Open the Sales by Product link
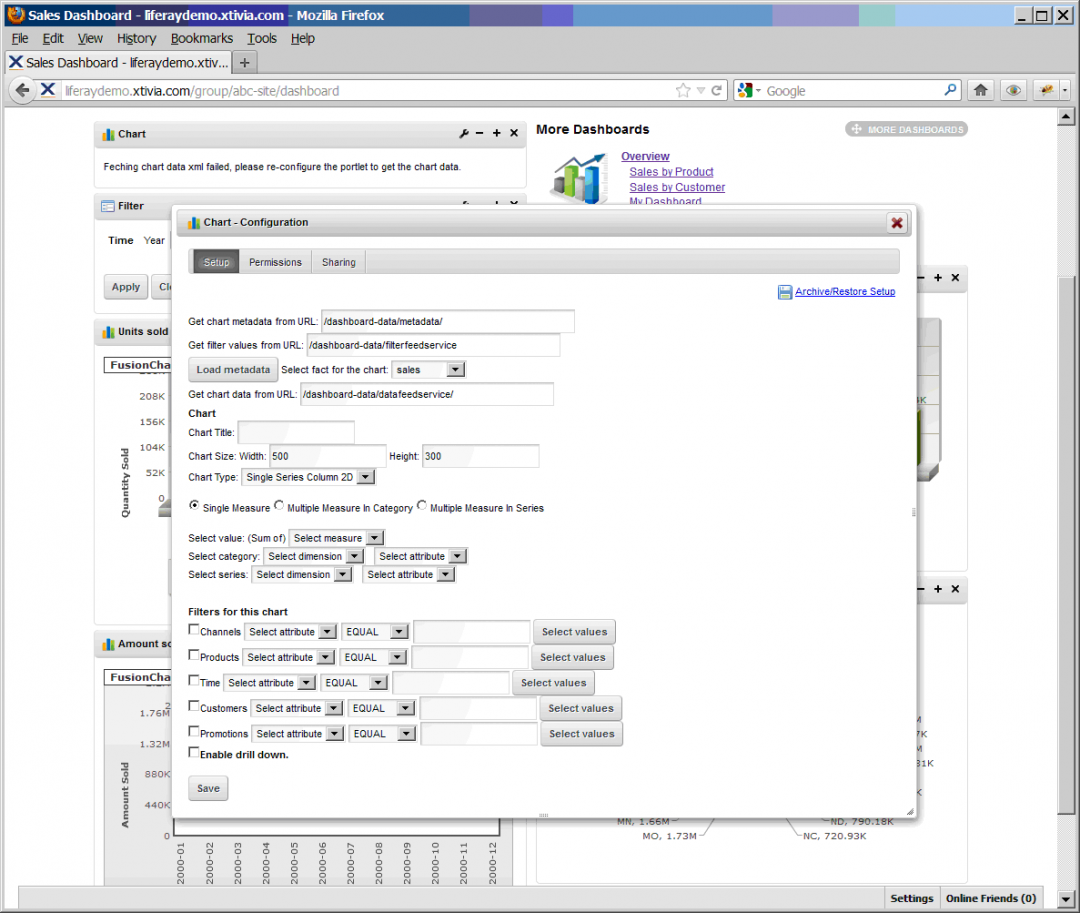1080x913 pixels. click(x=671, y=171)
